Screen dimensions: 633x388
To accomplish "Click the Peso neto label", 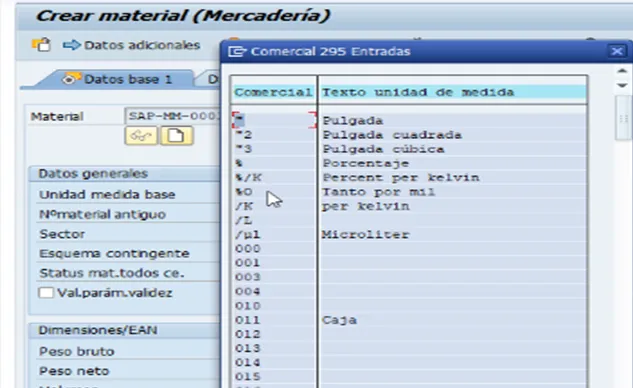I will pos(74,371).
